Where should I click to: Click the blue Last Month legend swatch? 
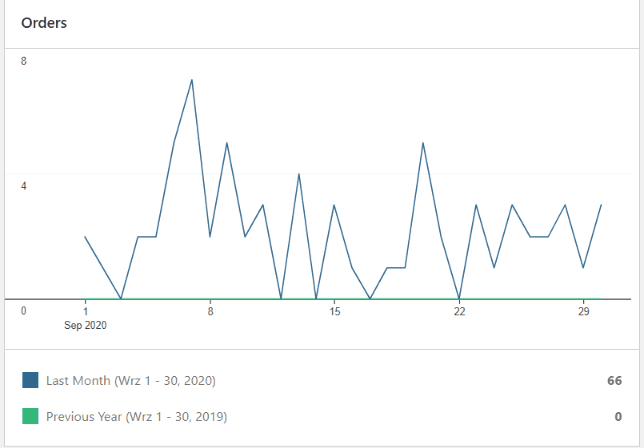coord(30,380)
